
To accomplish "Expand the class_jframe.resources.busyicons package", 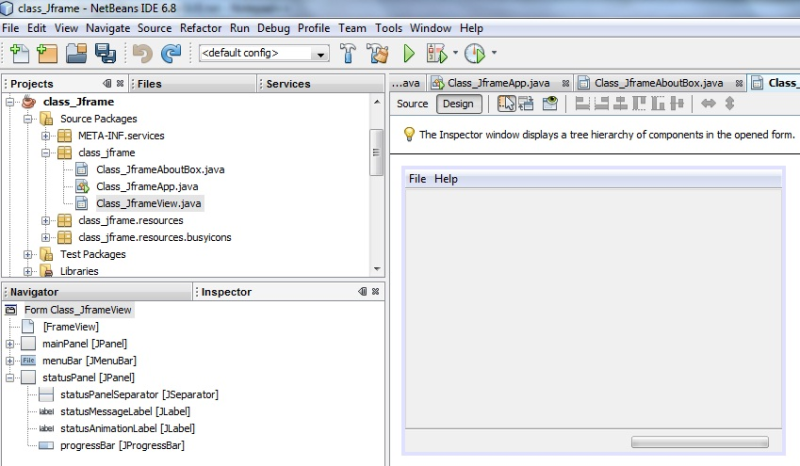I will coord(45,237).
